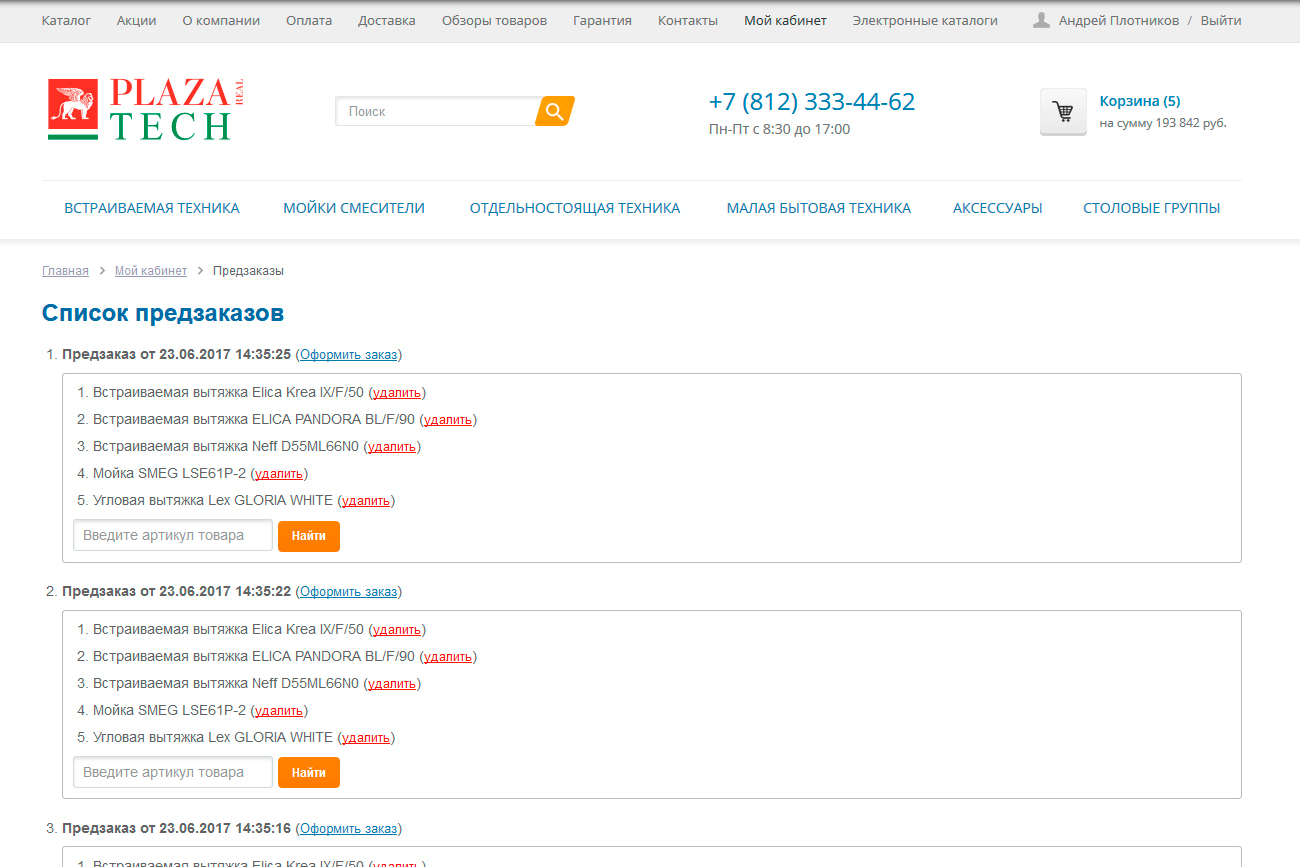The height and width of the screenshot is (867, 1300).
Task: Delete Lex GLORIA WHITE from preorder 14:35:25
Action: (x=366, y=501)
